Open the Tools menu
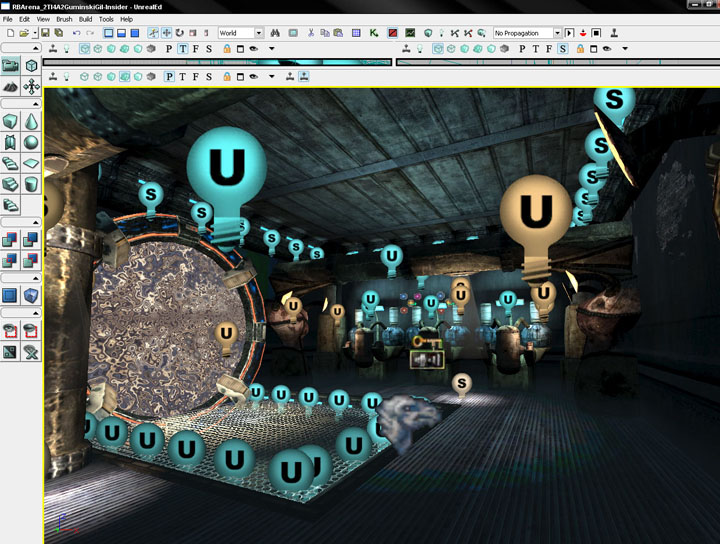This screenshot has width=720, height=544. [106, 19]
